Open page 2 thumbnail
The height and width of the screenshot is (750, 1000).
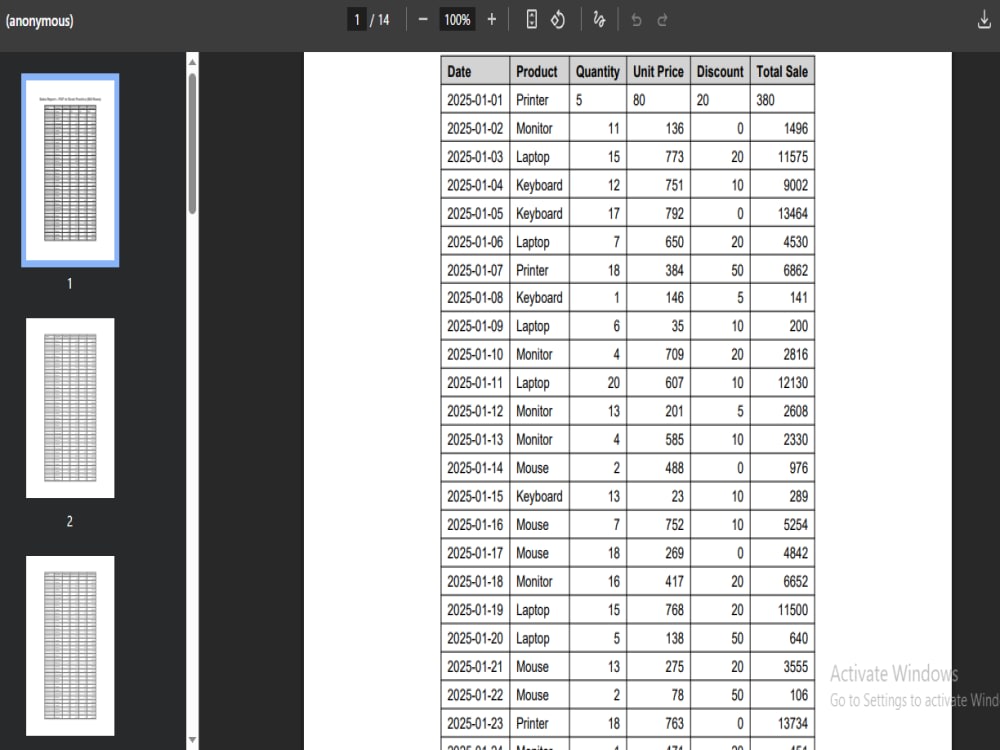coord(70,408)
